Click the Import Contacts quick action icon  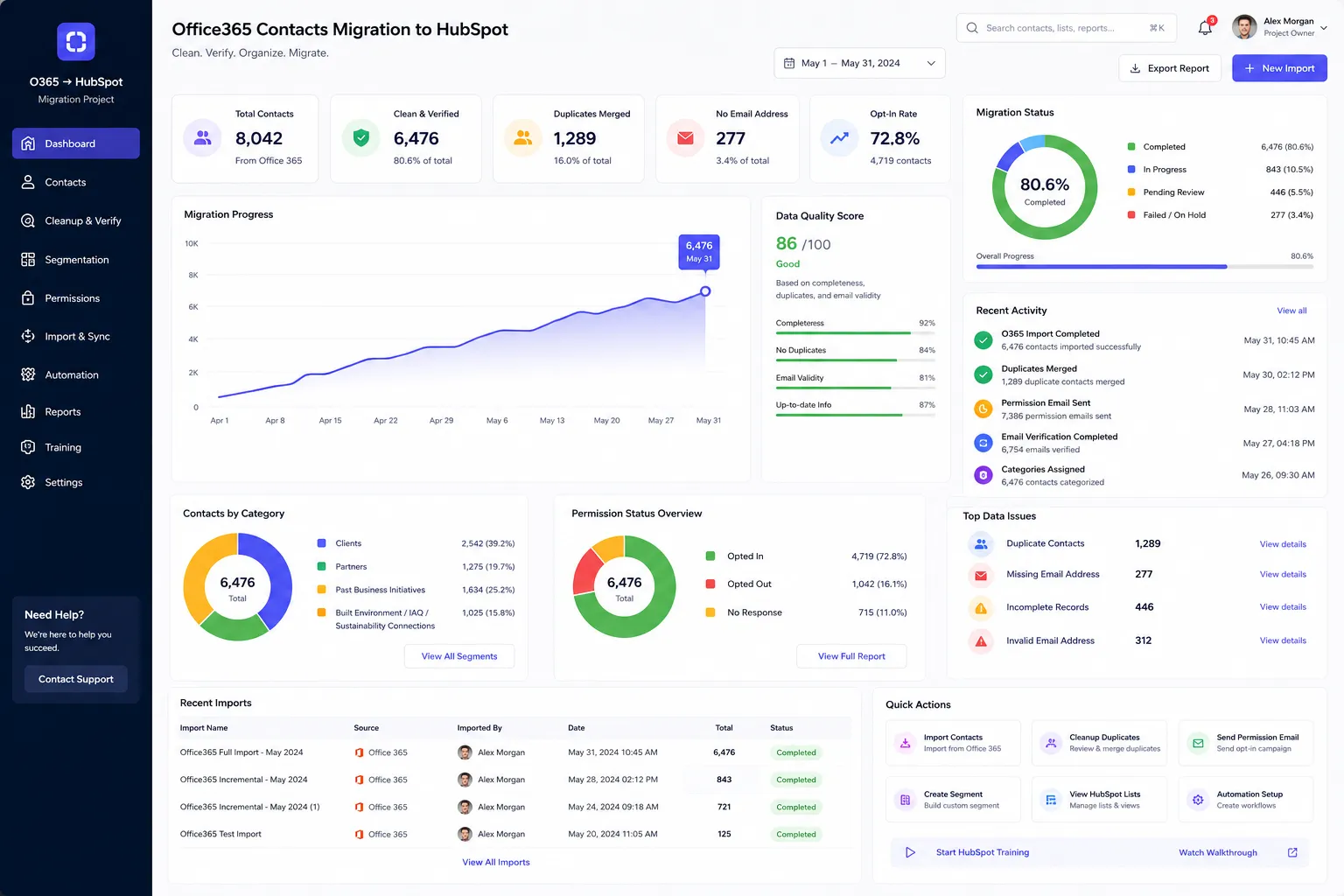coord(905,743)
